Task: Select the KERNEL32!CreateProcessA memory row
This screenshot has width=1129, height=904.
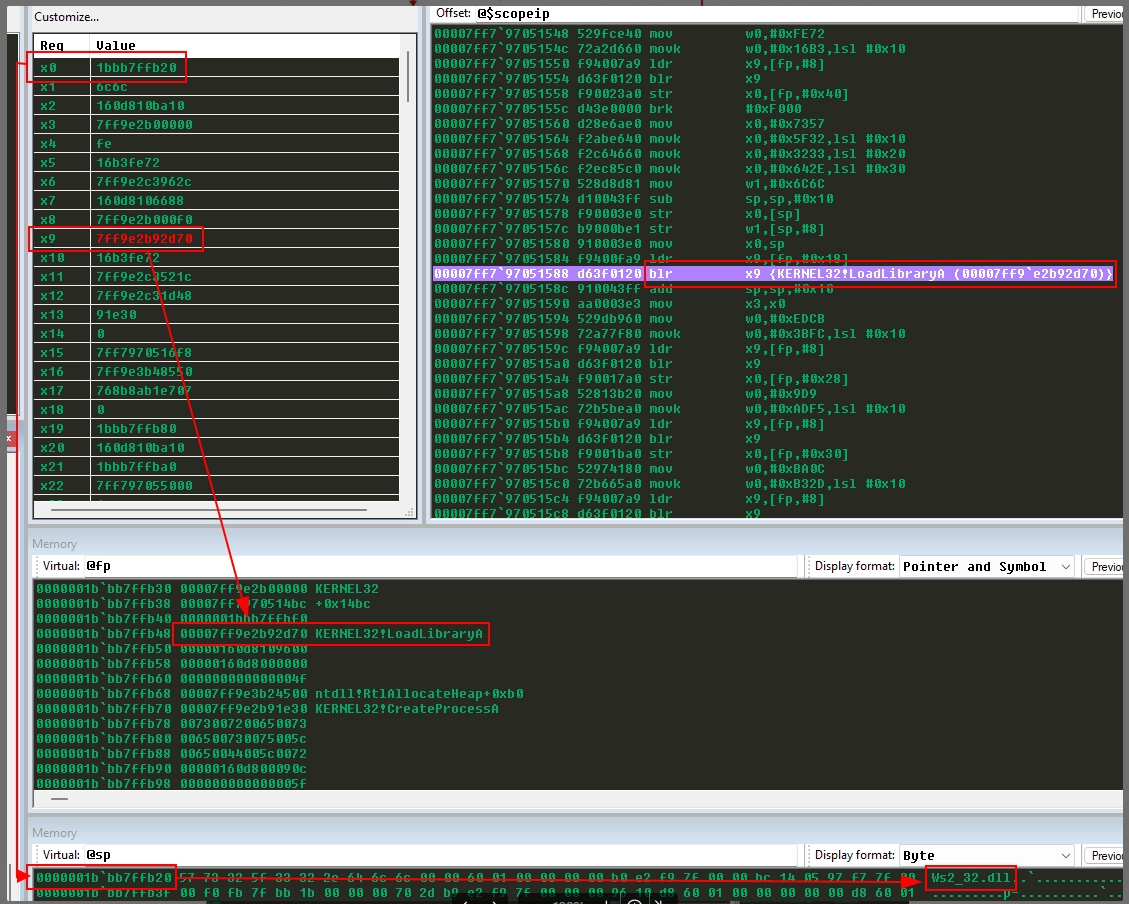Action: [267, 709]
